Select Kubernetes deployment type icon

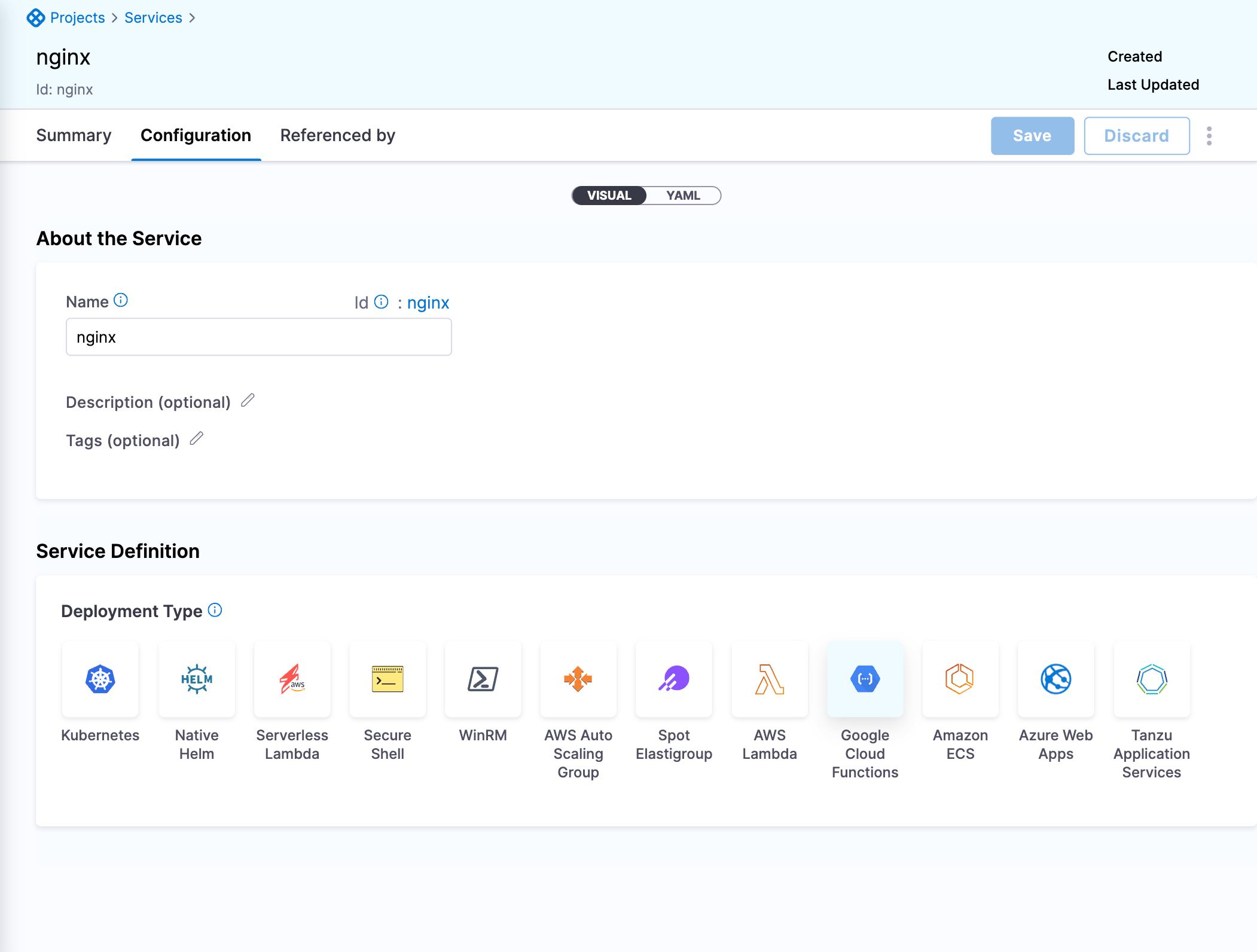[100, 679]
